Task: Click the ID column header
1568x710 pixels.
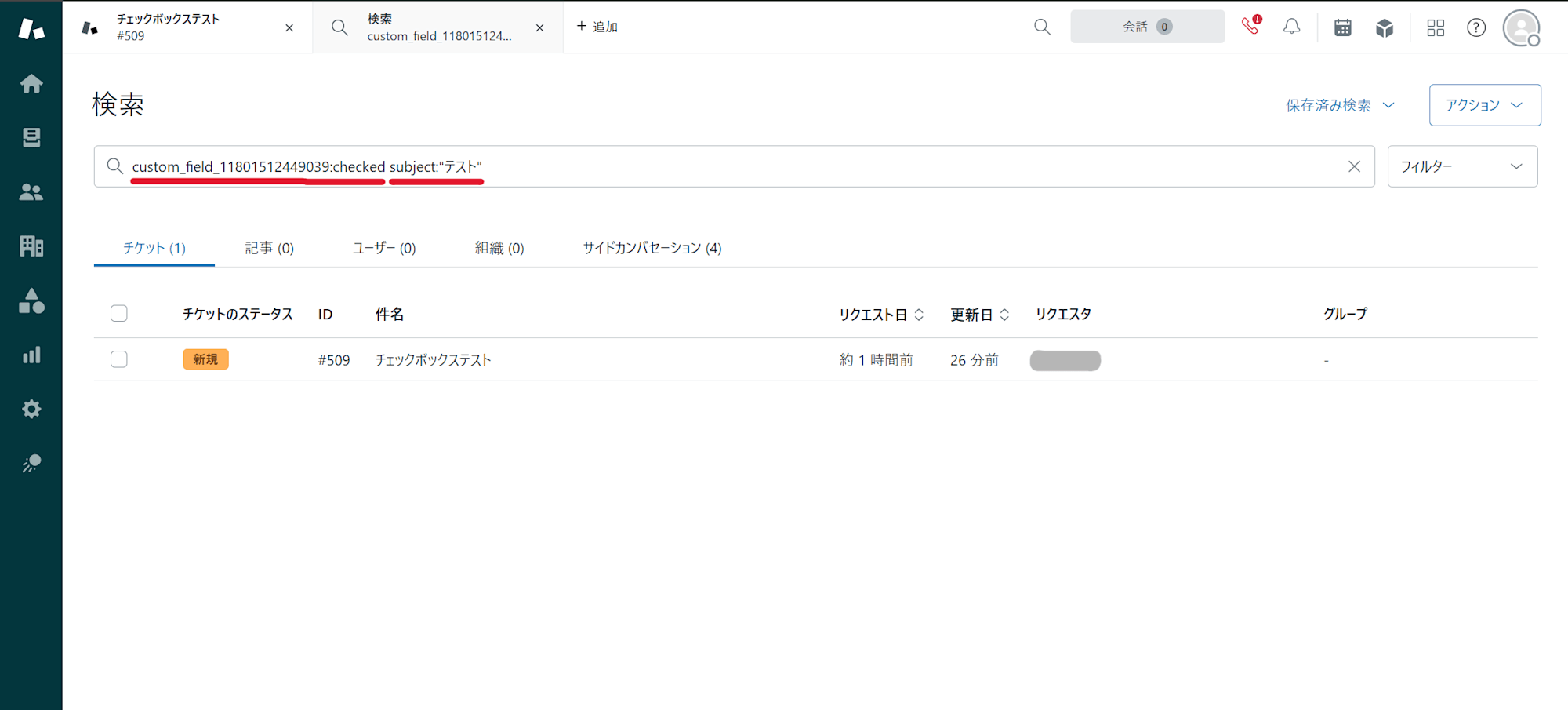Action: tap(325, 315)
